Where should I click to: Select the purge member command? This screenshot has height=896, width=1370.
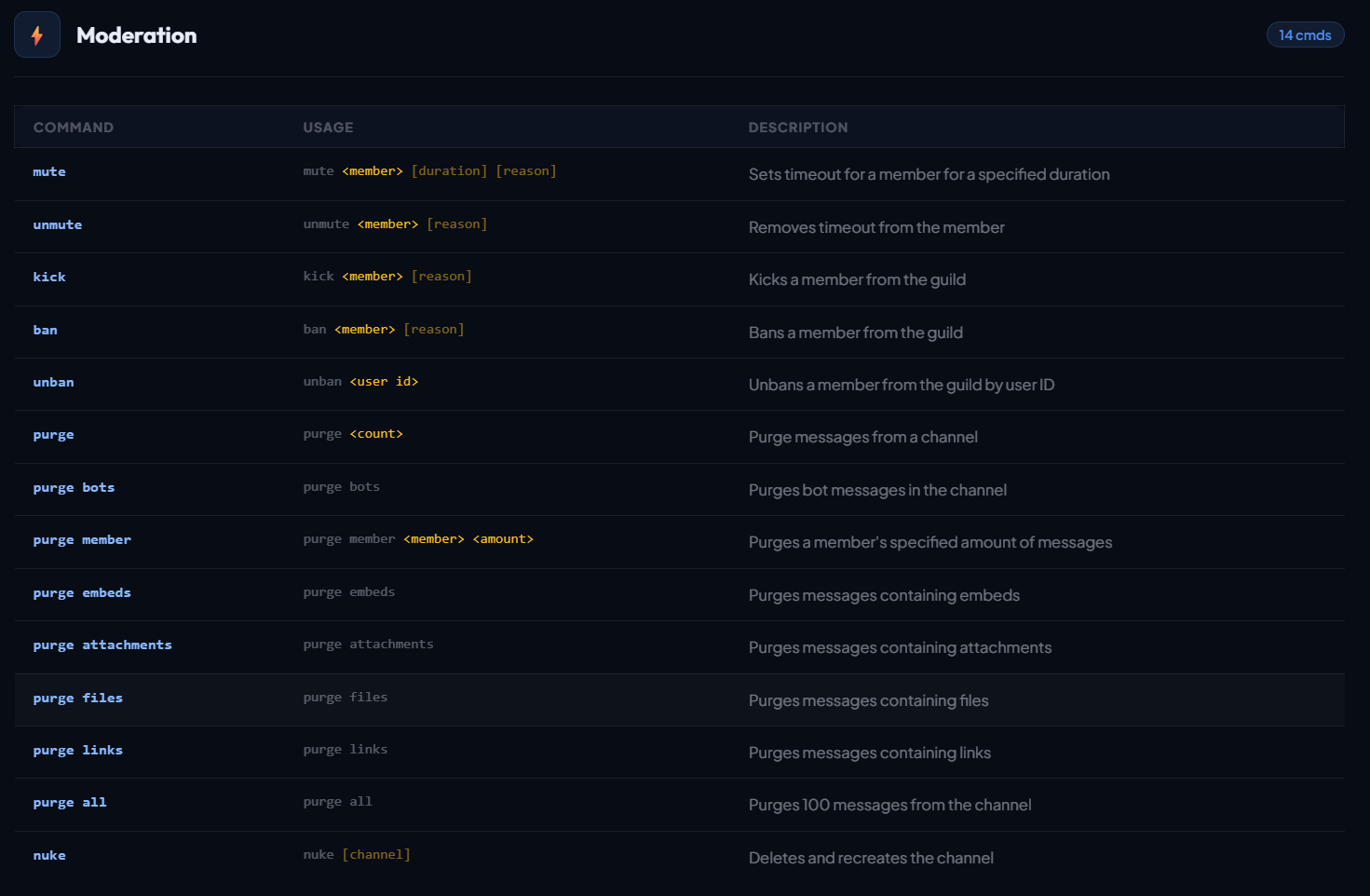[82, 540]
